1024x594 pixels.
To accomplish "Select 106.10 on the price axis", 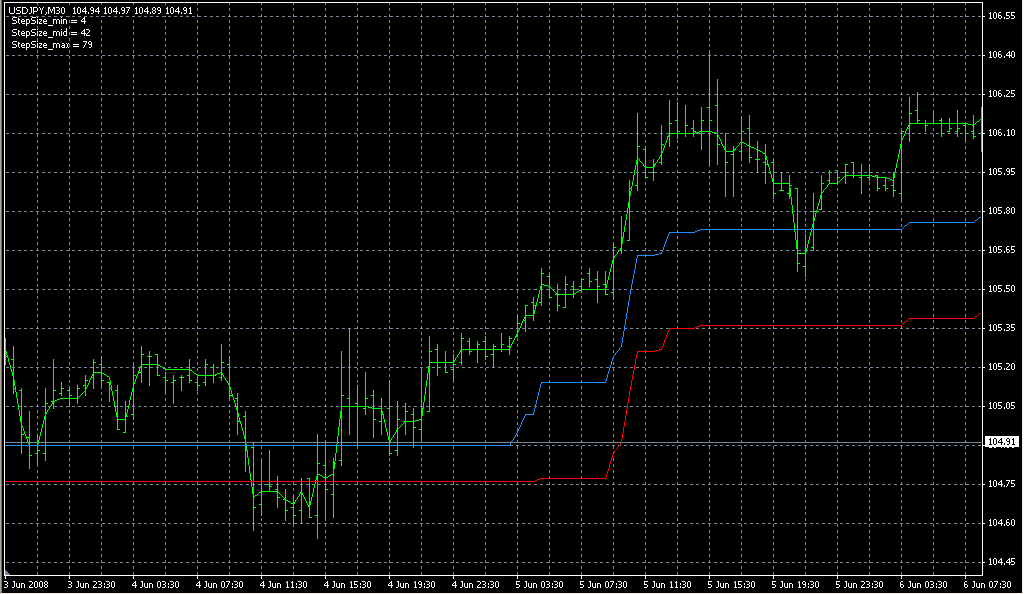I will [x=1001, y=133].
